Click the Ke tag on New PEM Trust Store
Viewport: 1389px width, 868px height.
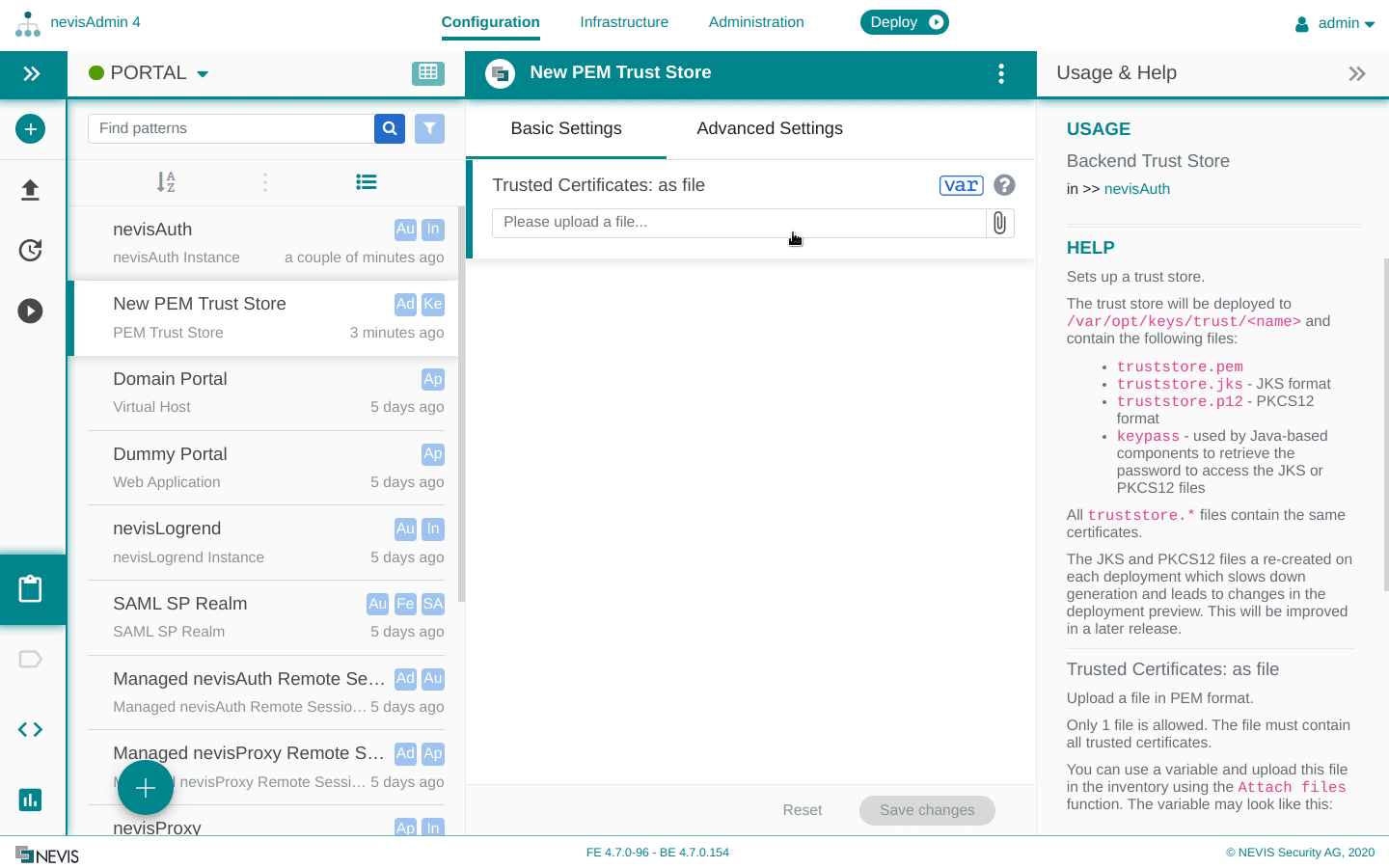coord(433,304)
